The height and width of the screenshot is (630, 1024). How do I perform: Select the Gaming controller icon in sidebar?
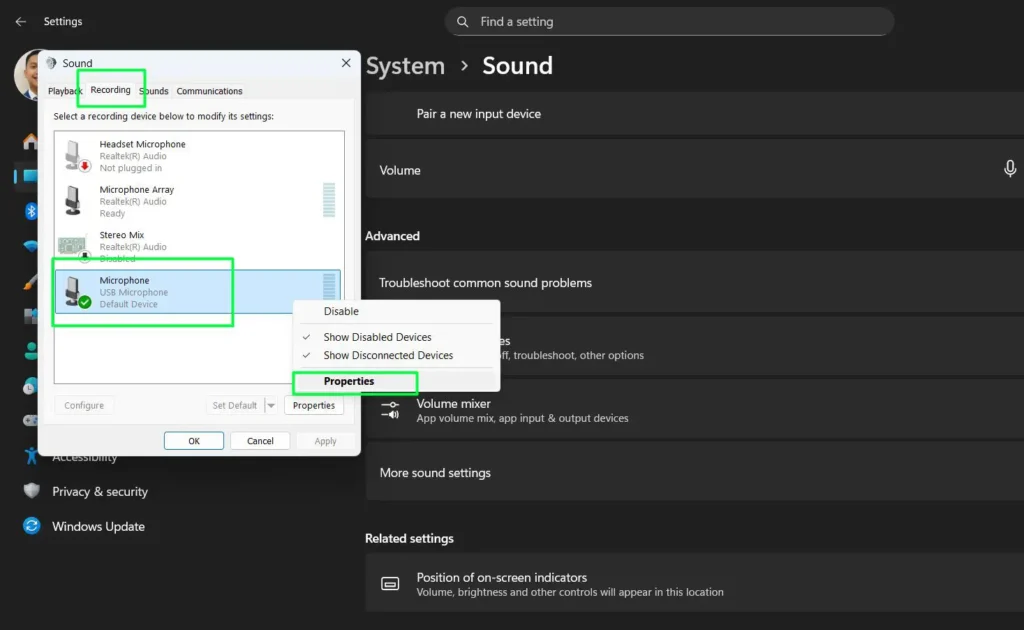(x=29, y=420)
